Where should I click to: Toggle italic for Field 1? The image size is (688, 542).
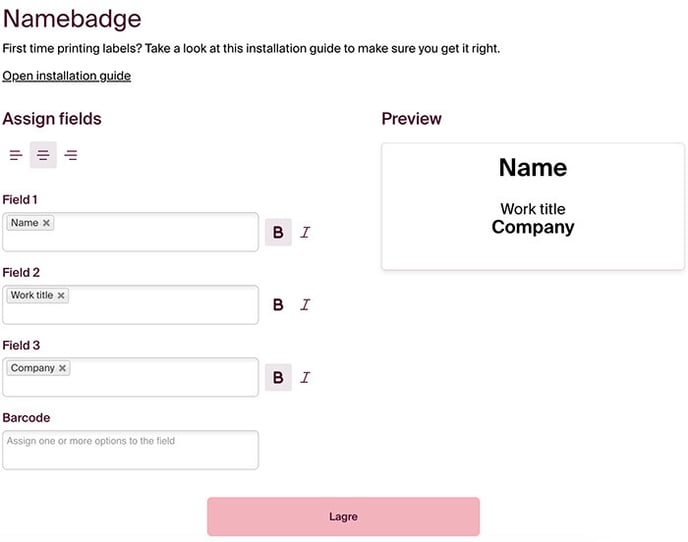coord(305,232)
